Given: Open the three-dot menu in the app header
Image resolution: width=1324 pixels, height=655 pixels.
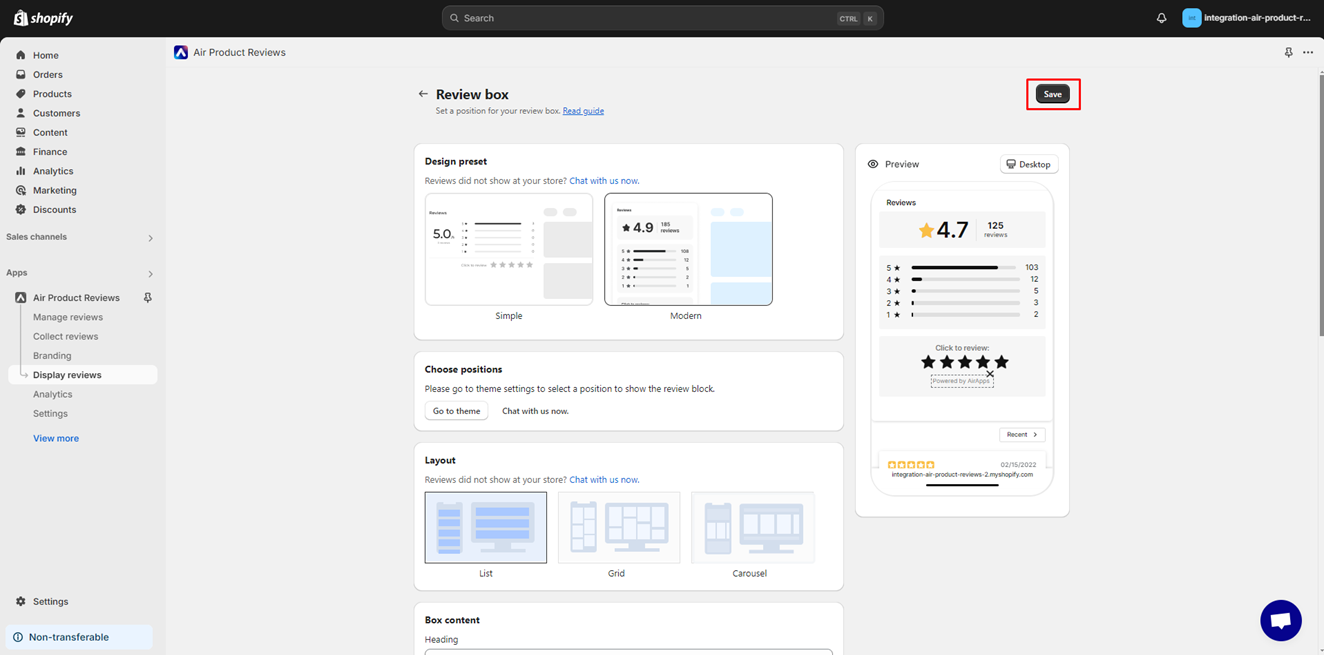Looking at the screenshot, I should (x=1308, y=52).
